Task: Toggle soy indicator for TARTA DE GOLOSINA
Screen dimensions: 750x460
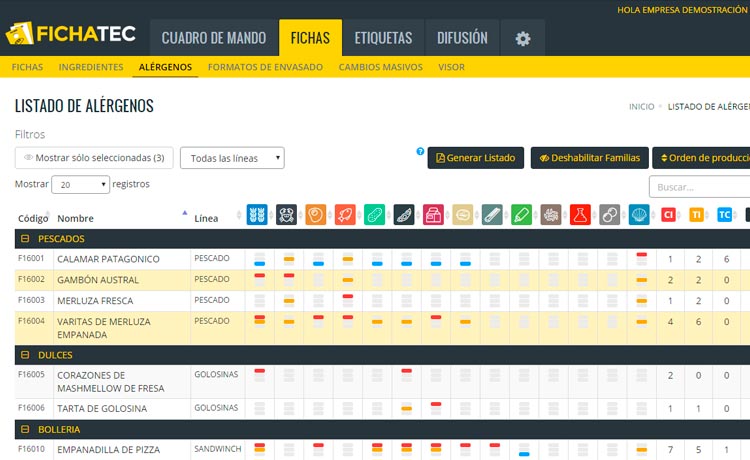Action: click(407, 408)
